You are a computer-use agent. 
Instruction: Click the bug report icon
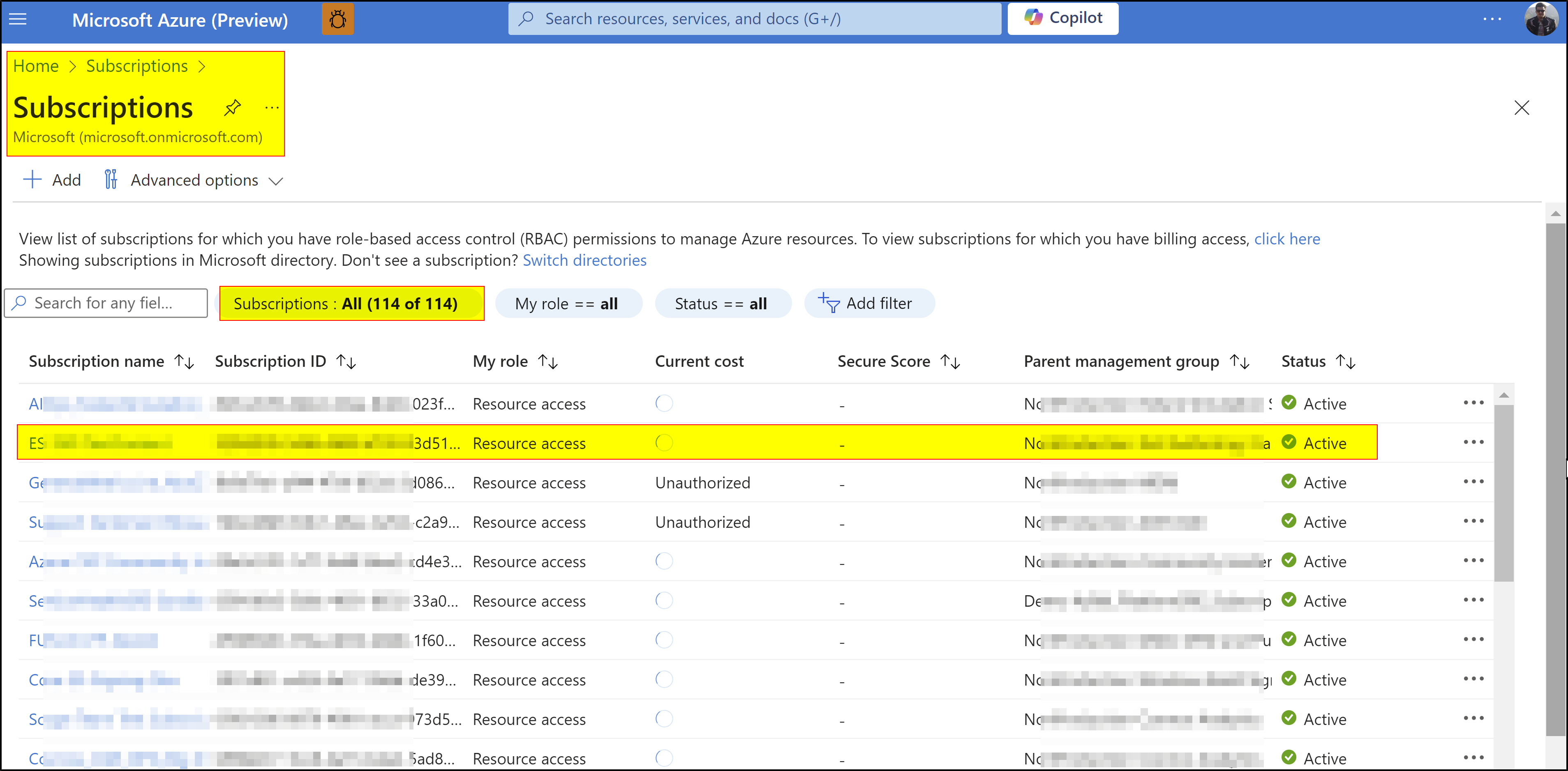(338, 19)
